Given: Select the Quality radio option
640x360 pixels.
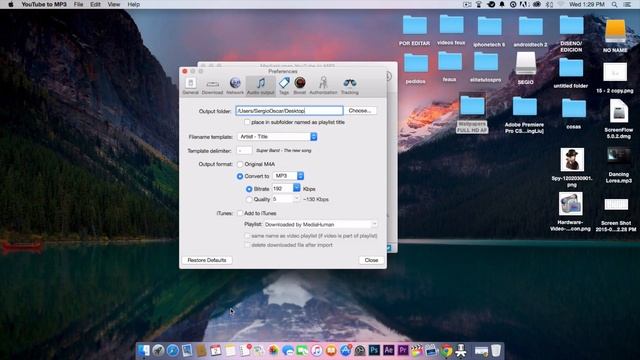Looking at the screenshot, I should [x=249, y=200].
